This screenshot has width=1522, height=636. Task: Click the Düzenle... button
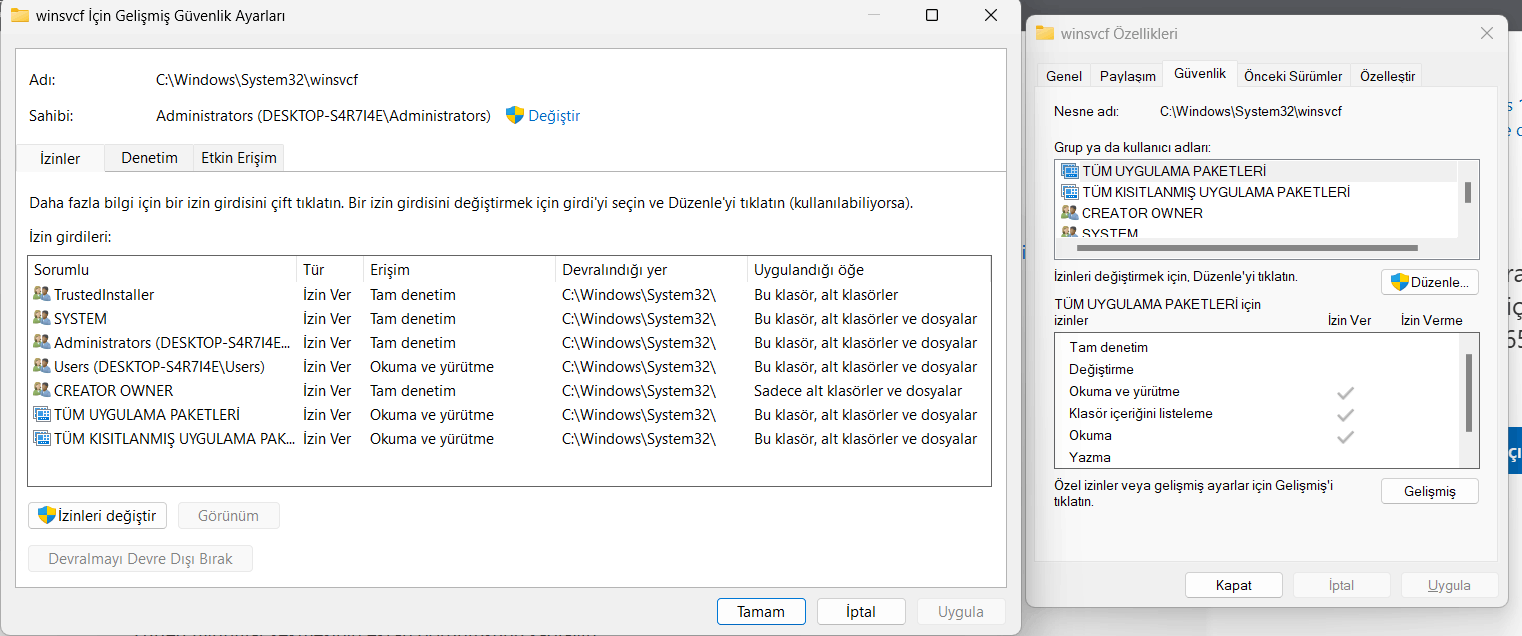[1429, 283]
